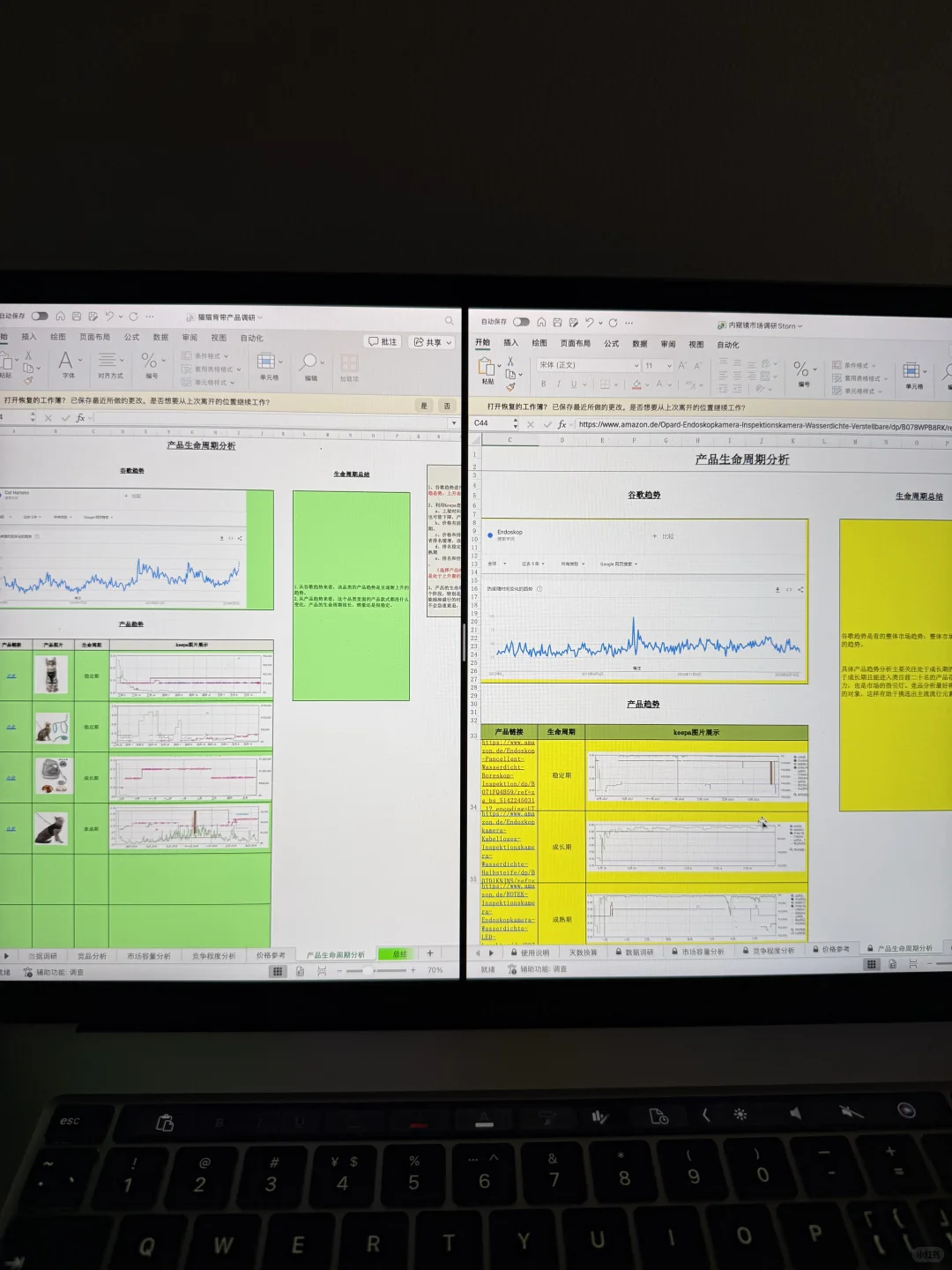Open 视图 tab in right window
Viewport: 952px width, 1270px height.
pyautogui.click(x=696, y=345)
